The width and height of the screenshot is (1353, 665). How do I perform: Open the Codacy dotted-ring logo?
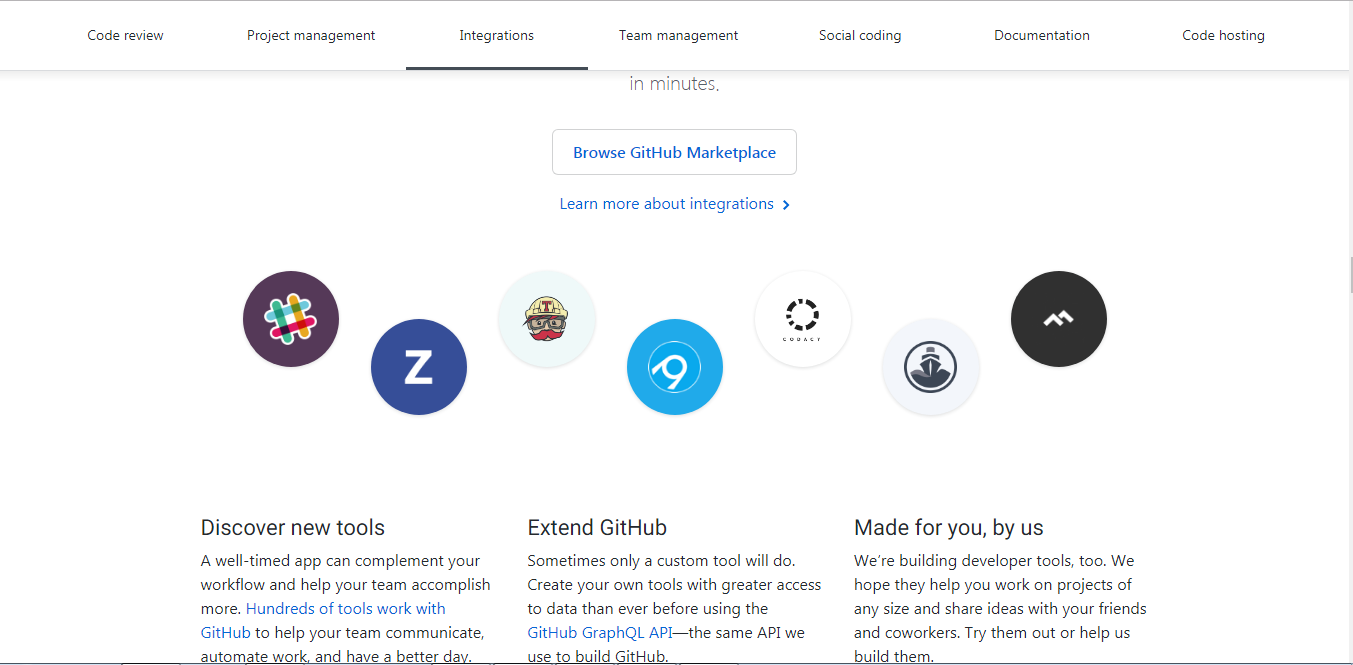click(803, 319)
